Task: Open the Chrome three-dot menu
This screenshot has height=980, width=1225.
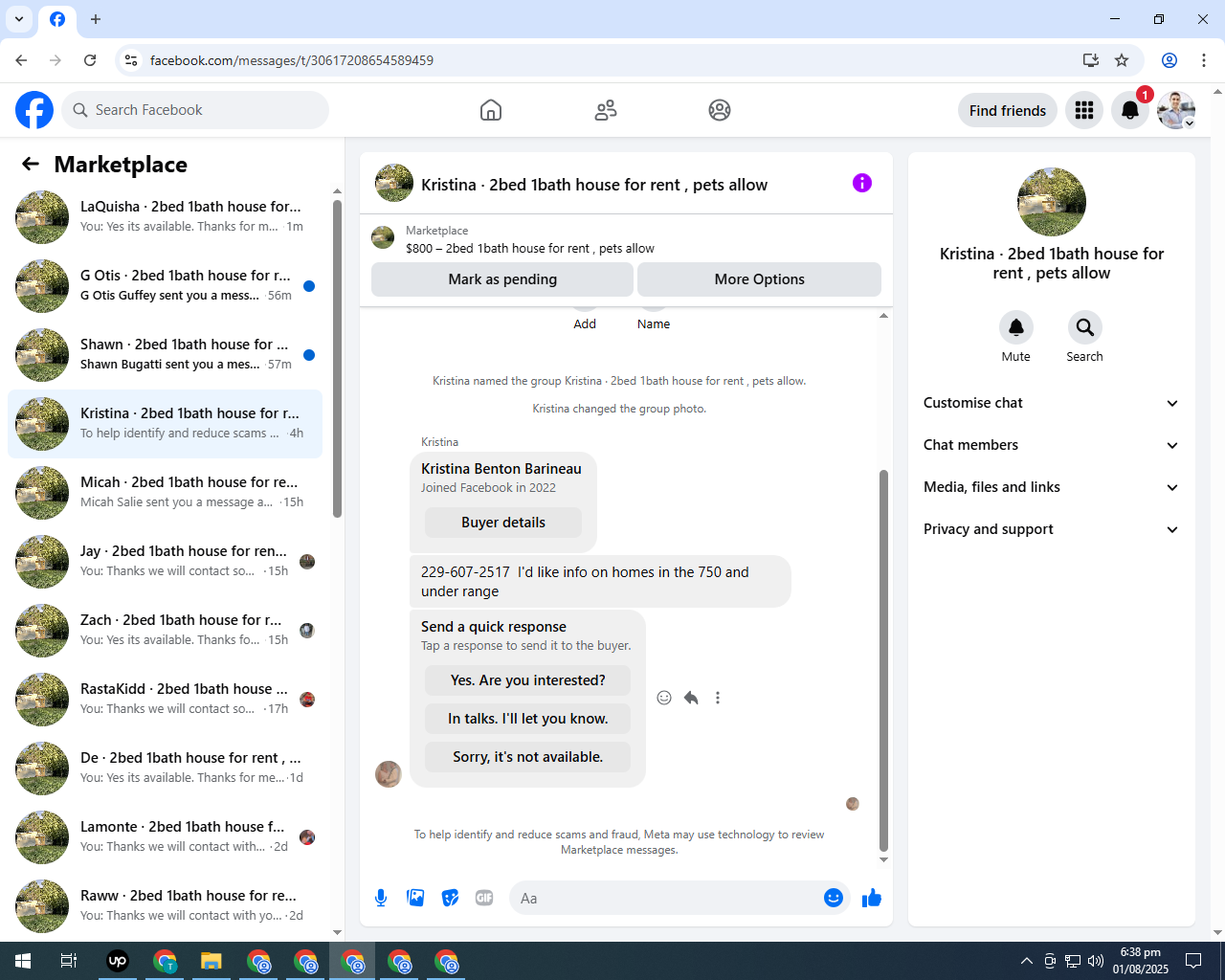Action: click(x=1204, y=60)
